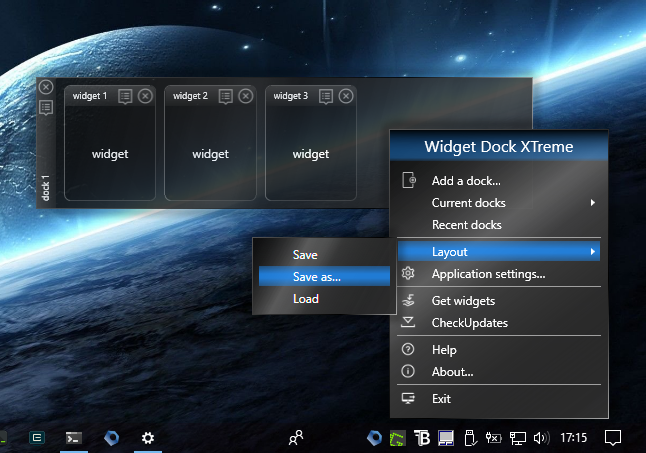Choose Exit menu entry
The image size is (646, 453).
coord(499,399)
